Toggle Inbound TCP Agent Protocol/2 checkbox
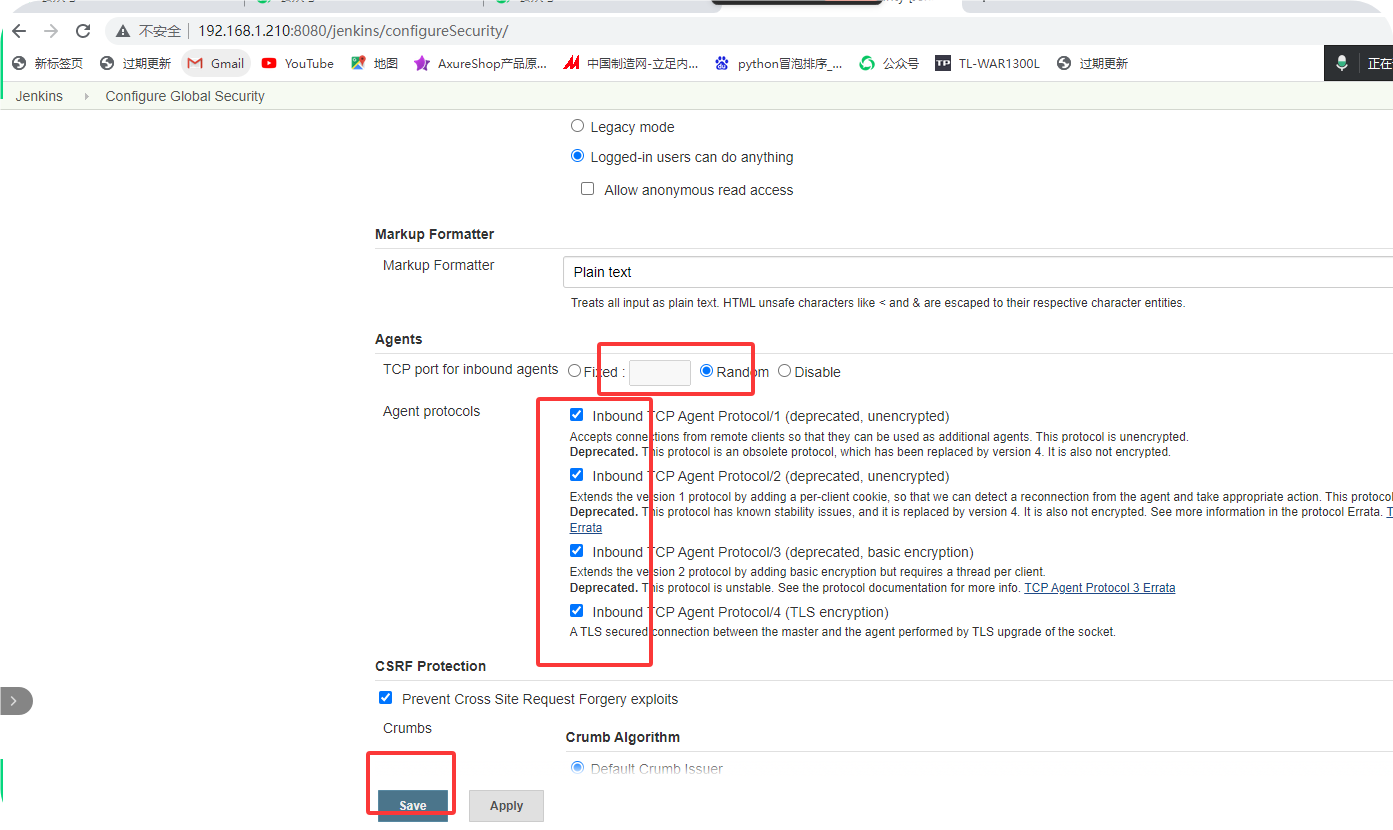Viewport: 1393px width, 830px height. click(576, 475)
